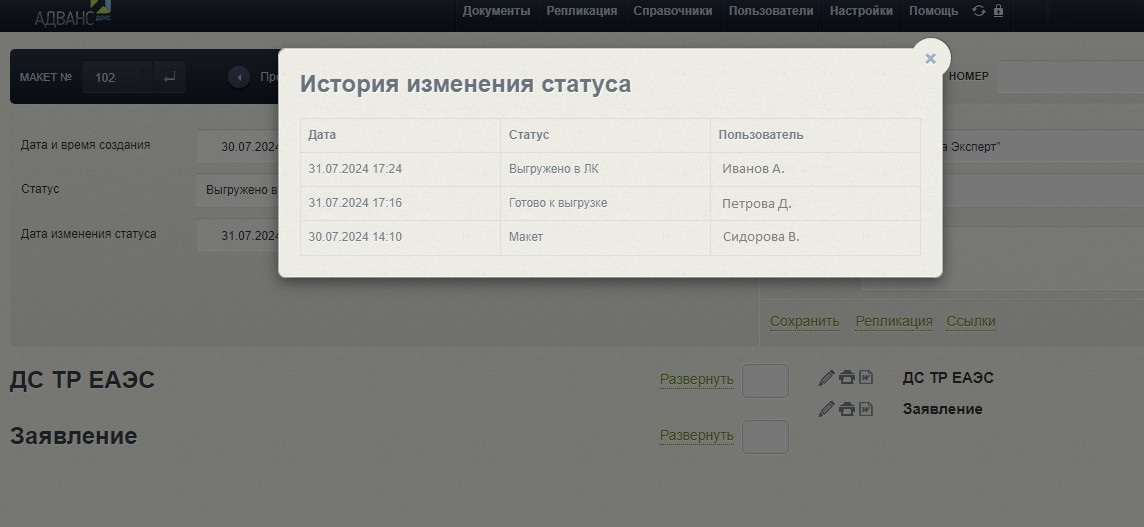Export ДС ТР ЕАЭС to Word
This screenshot has width=1144, height=527.
(x=866, y=378)
